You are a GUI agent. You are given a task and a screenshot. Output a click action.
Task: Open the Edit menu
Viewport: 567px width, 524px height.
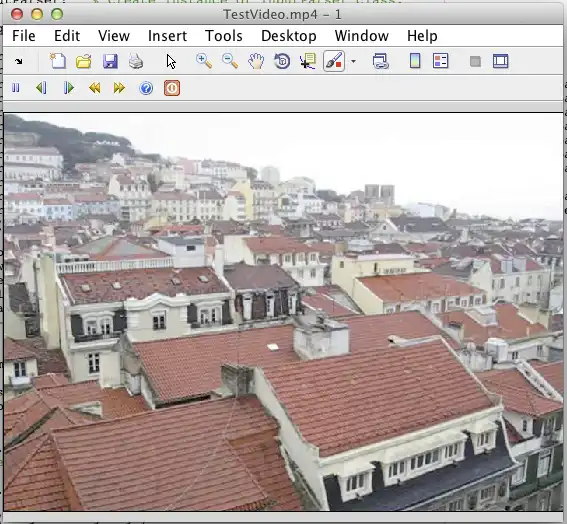pos(67,36)
